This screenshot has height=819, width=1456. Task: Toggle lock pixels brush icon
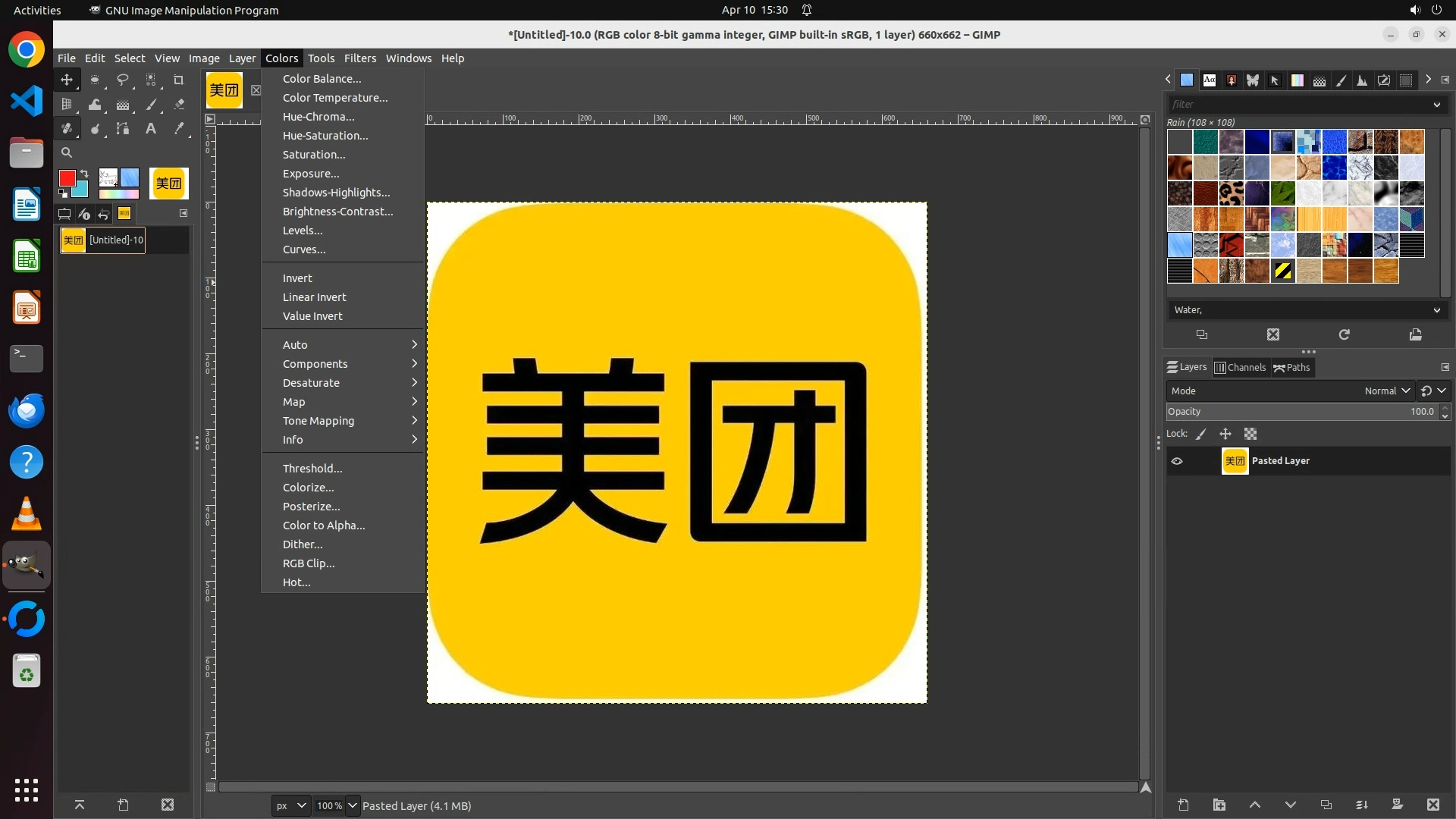coord(1201,434)
